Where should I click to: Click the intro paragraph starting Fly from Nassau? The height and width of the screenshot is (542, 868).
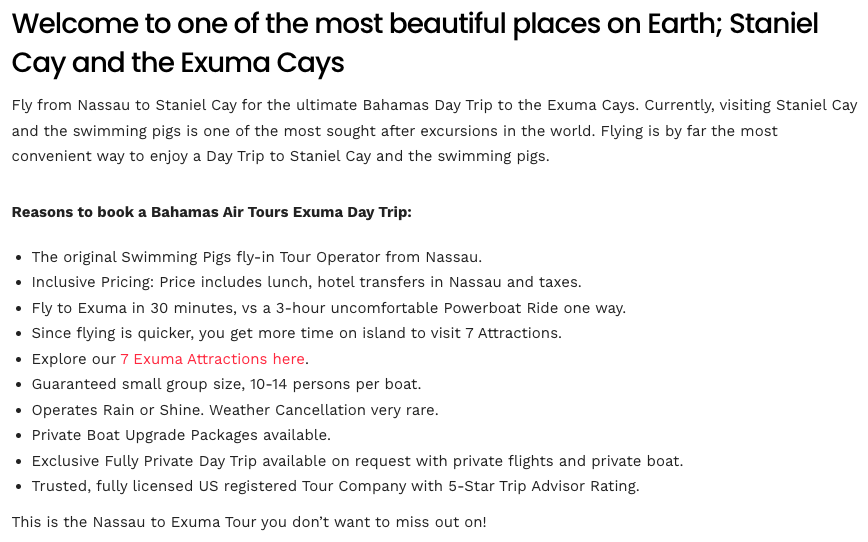point(435,131)
